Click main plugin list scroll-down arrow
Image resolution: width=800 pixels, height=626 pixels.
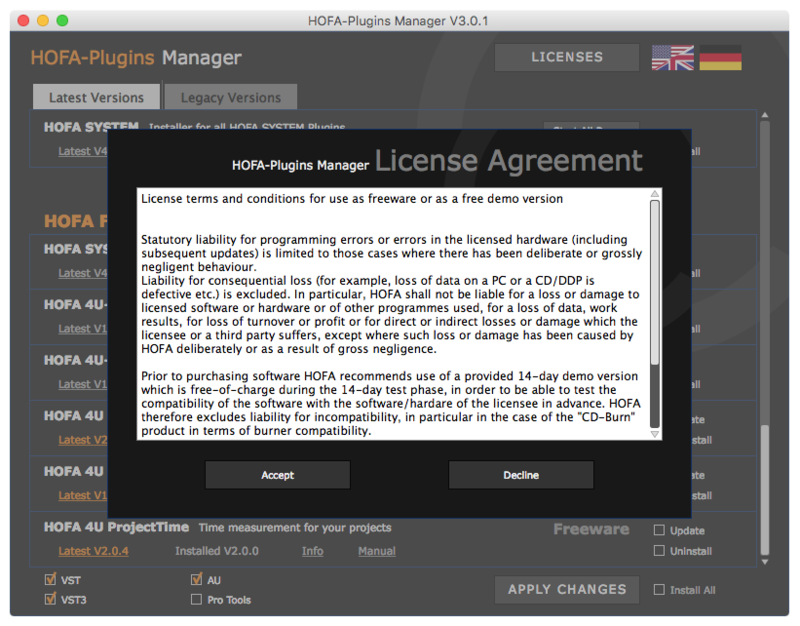point(765,562)
